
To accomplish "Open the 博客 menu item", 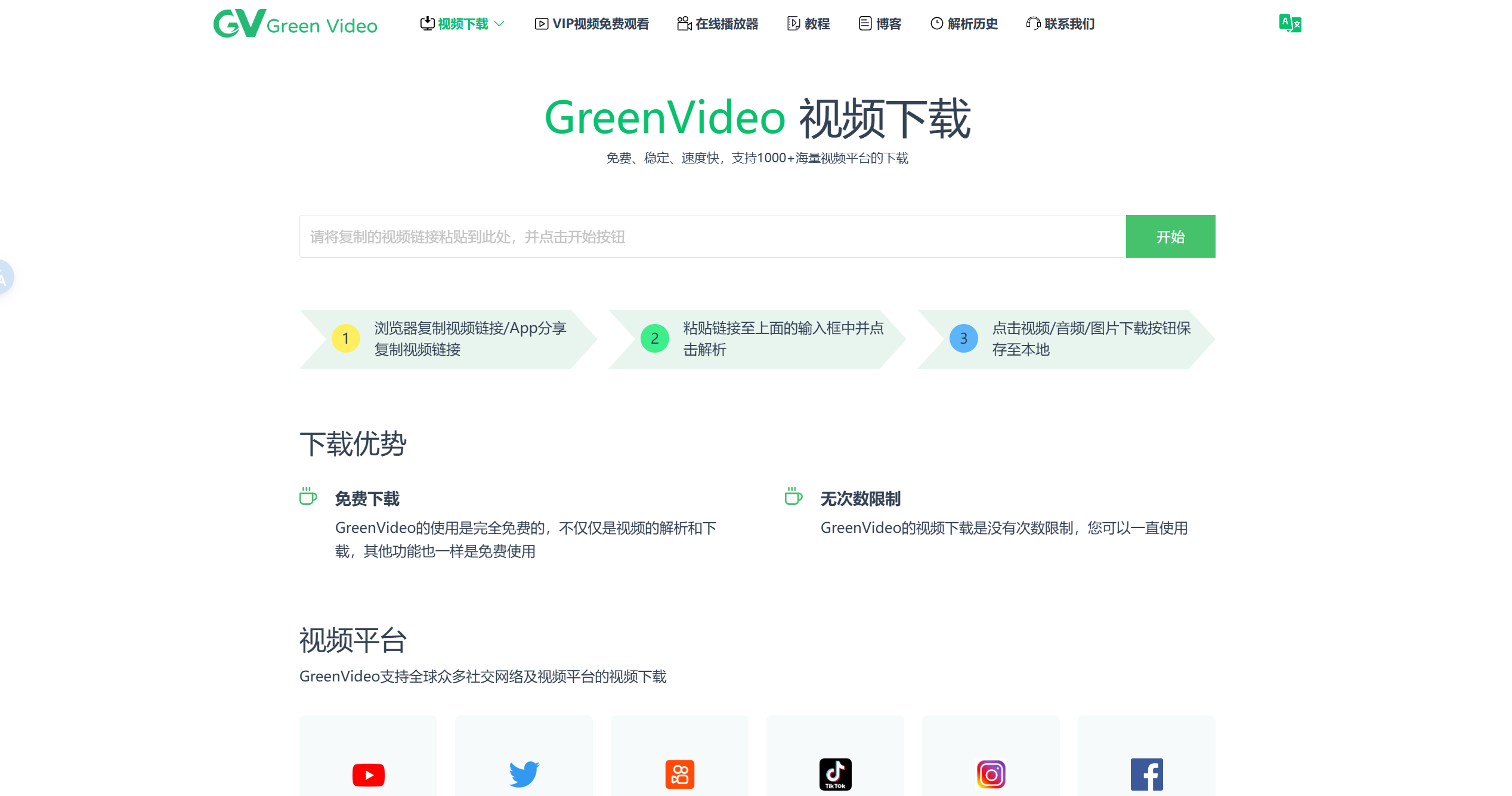I will click(880, 24).
